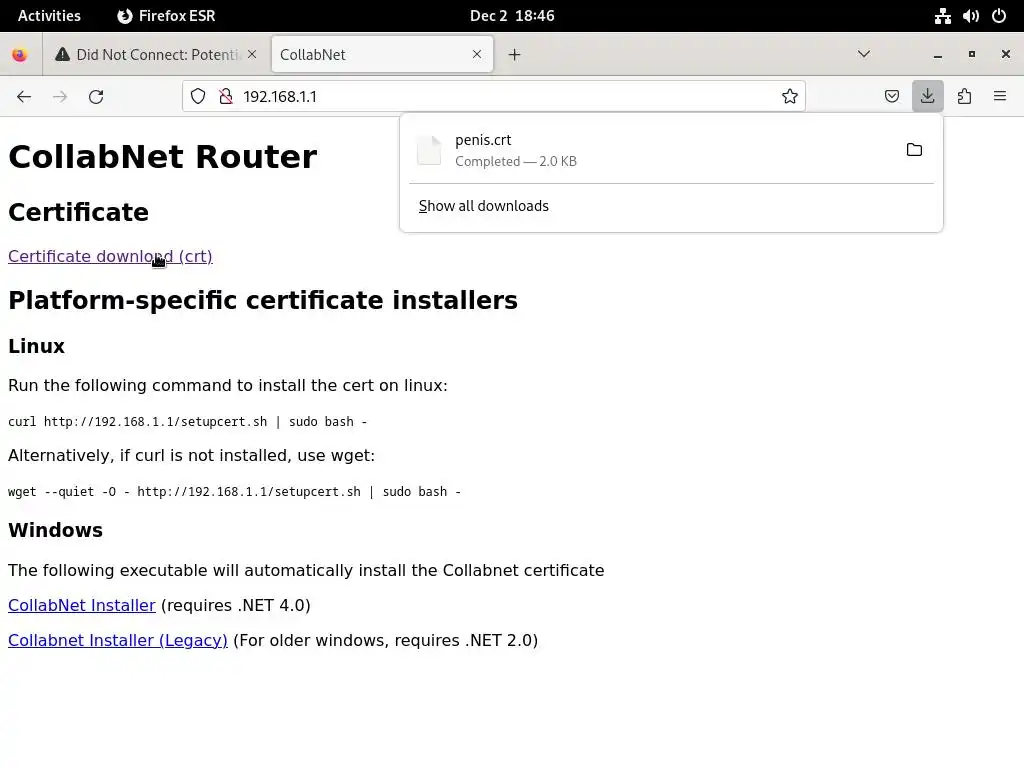Close the Did Not Connect tab

pyautogui.click(x=252, y=54)
